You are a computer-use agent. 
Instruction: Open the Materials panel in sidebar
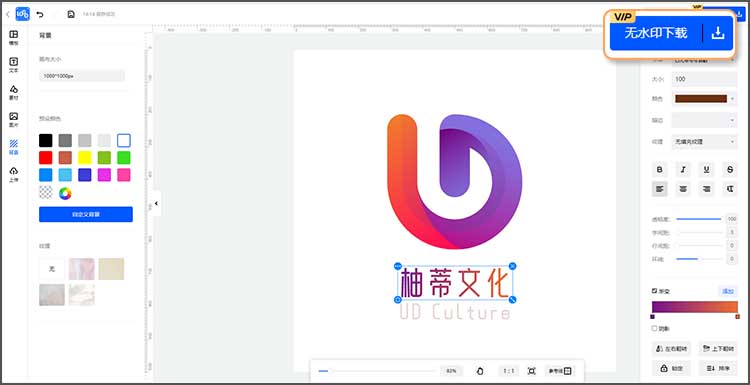[x=14, y=92]
